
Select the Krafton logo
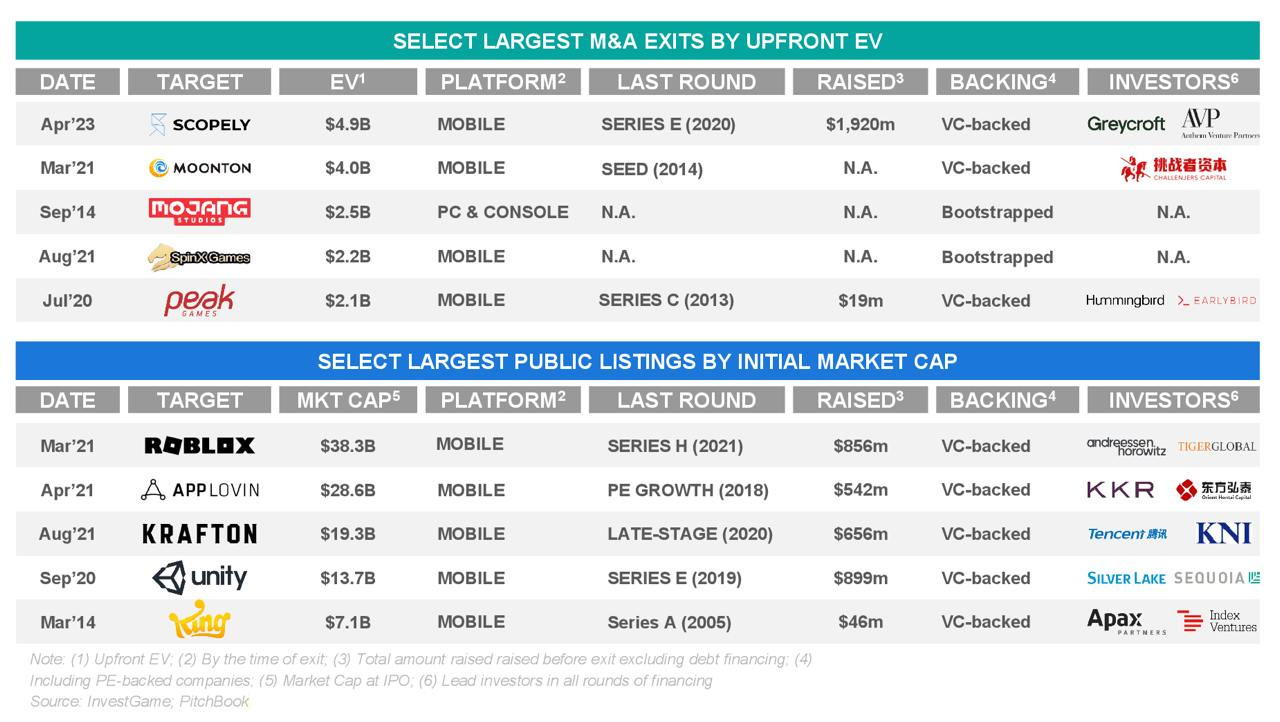click(199, 534)
